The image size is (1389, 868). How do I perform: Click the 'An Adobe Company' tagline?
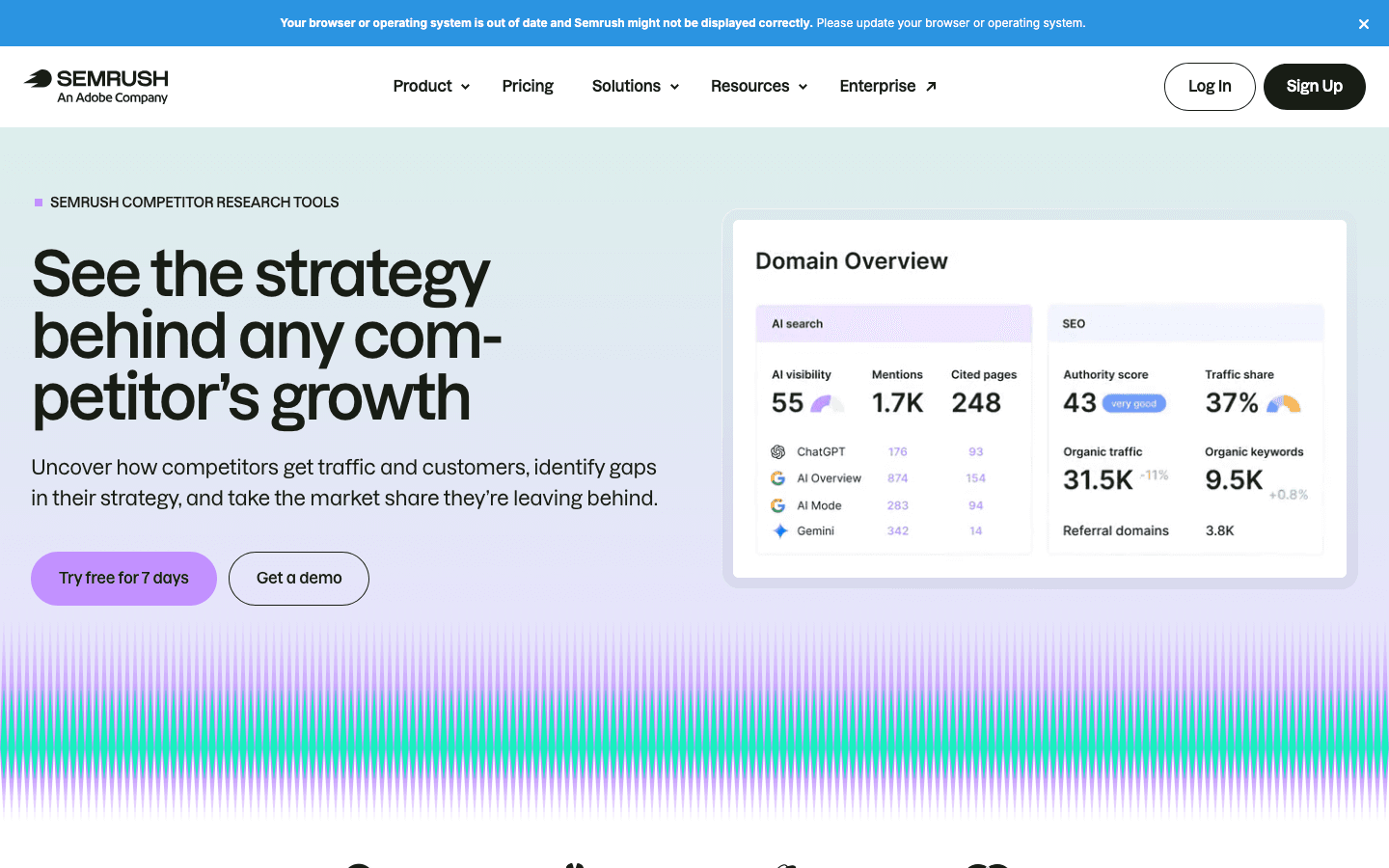(112, 98)
